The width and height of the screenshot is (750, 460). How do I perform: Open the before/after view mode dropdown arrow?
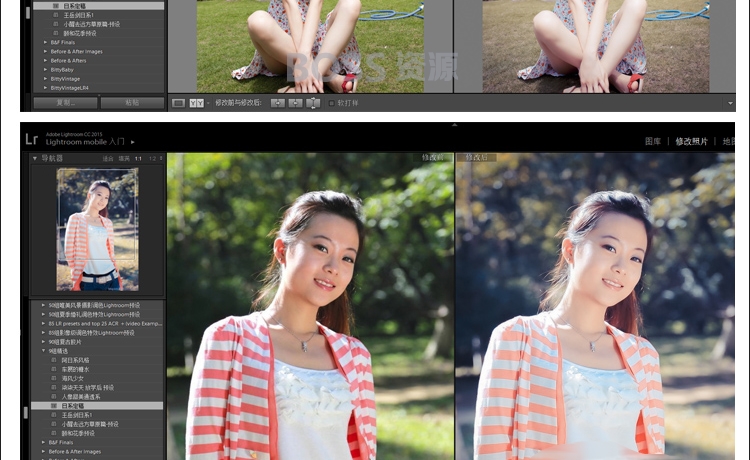pyautogui.click(x=208, y=103)
